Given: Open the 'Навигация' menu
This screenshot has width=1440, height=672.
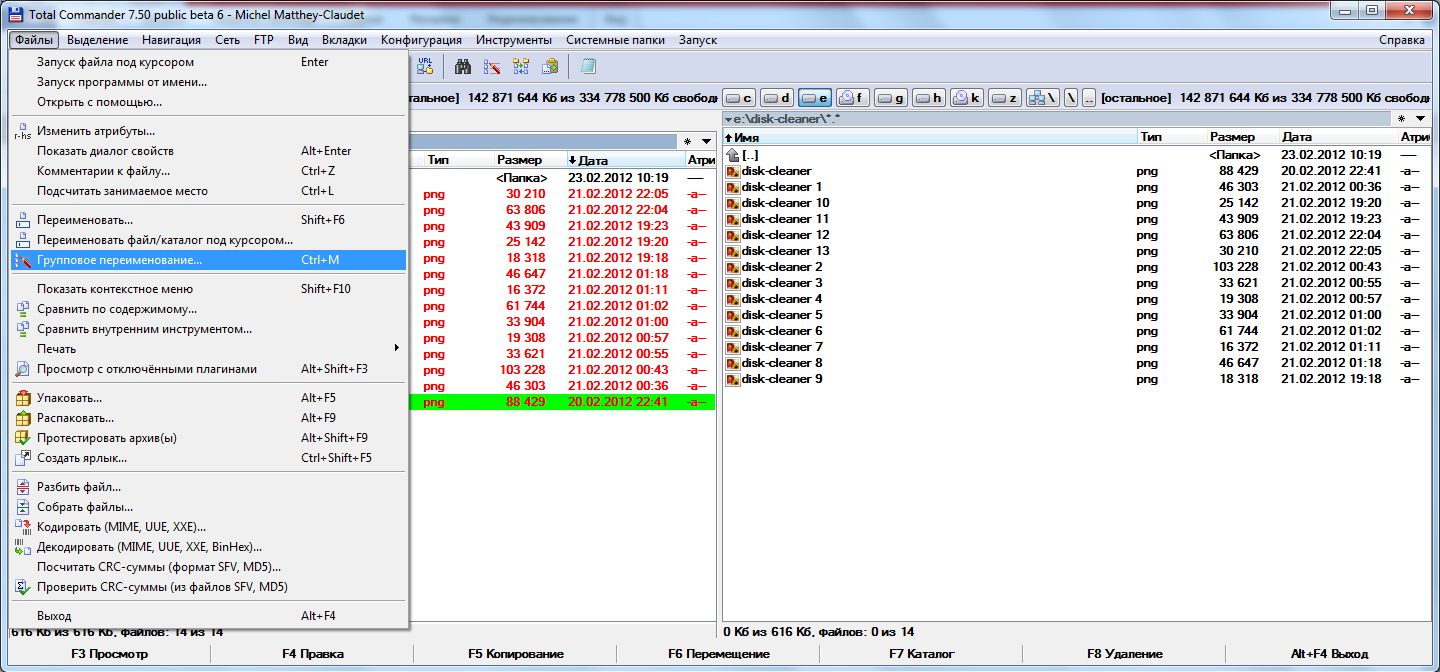Looking at the screenshot, I should pyautogui.click(x=171, y=40).
